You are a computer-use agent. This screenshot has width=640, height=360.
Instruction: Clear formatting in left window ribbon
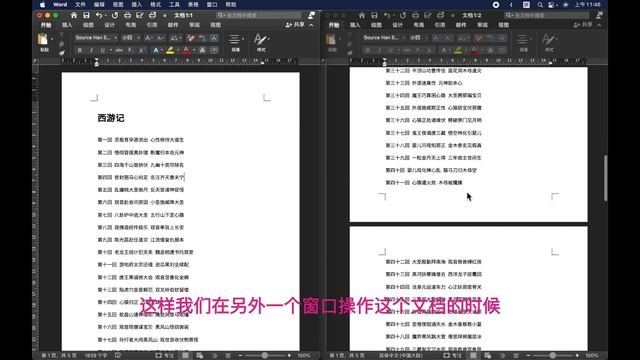tap(191, 38)
